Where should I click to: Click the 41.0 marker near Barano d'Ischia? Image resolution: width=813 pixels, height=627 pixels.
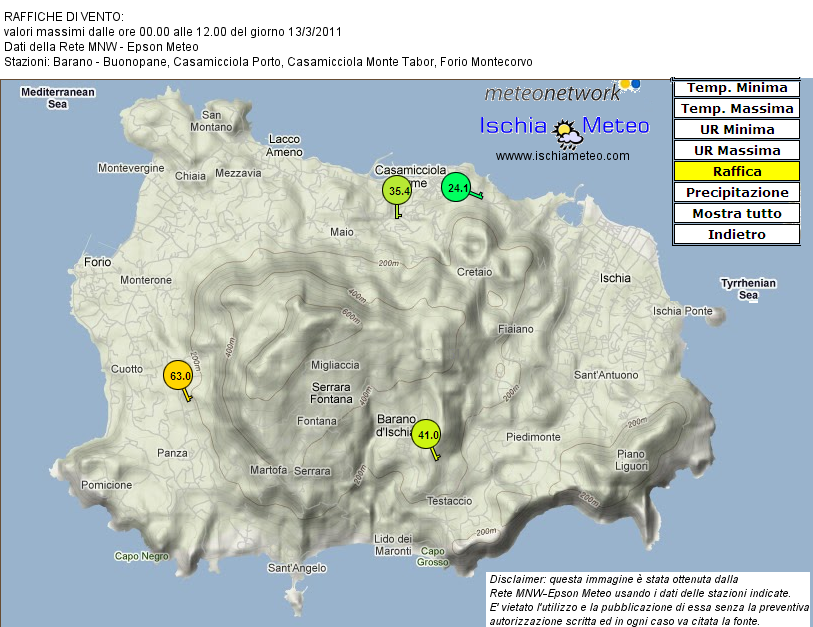click(427, 434)
